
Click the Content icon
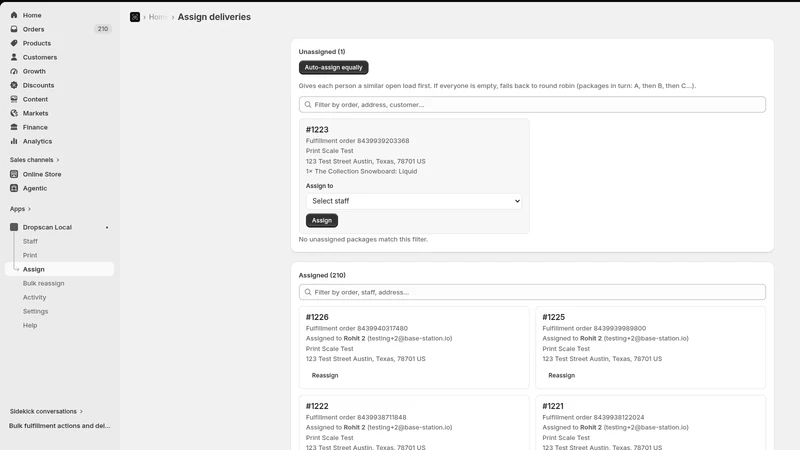(14, 99)
